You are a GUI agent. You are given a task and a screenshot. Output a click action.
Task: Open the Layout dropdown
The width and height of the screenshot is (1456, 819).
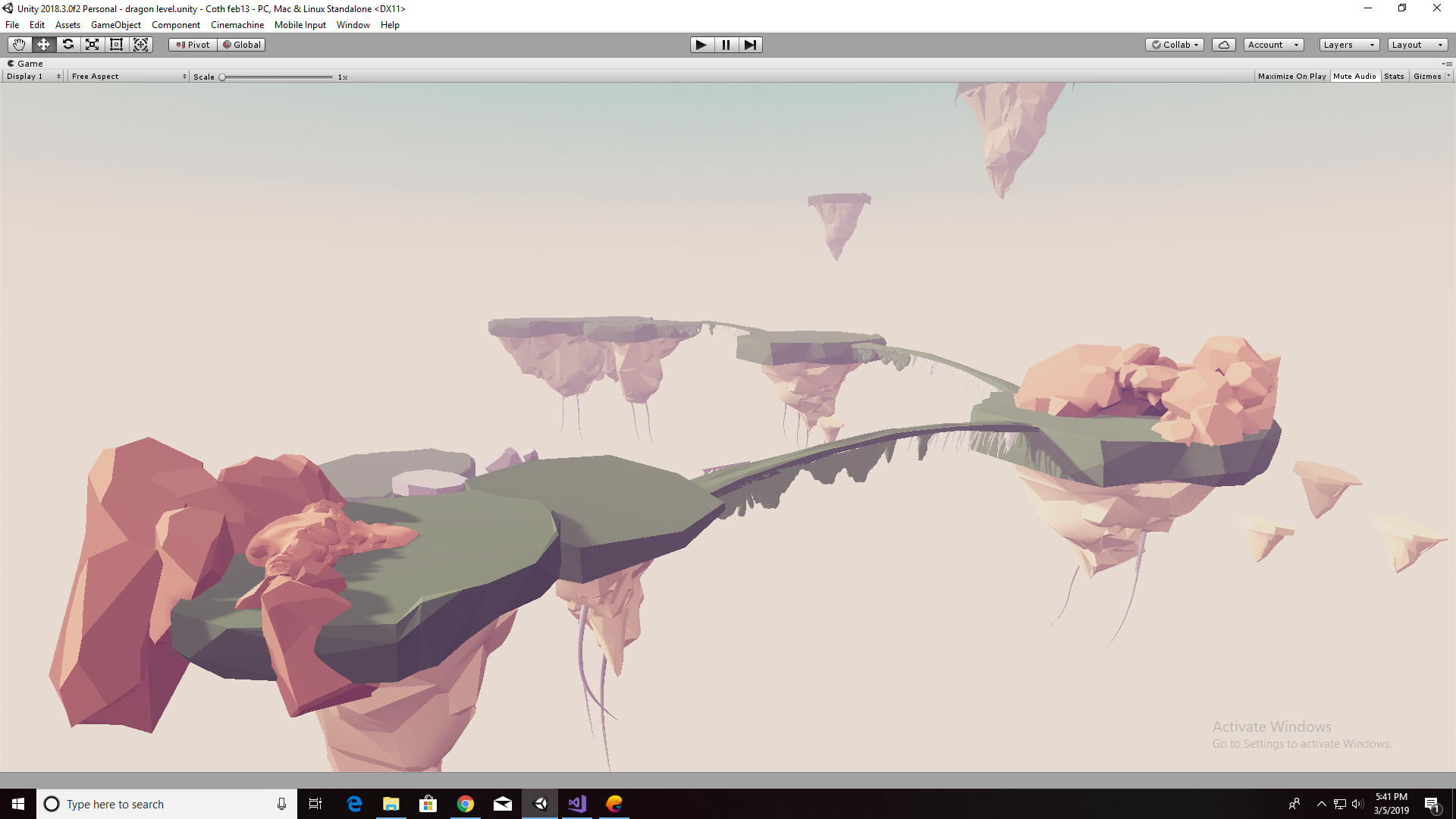(x=1417, y=45)
